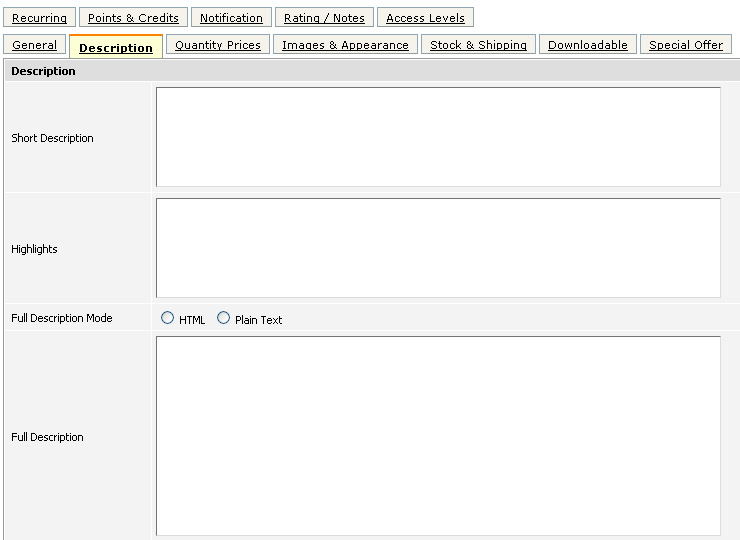
Task: Select the HTML description mode radio
Action: (x=168, y=318)
